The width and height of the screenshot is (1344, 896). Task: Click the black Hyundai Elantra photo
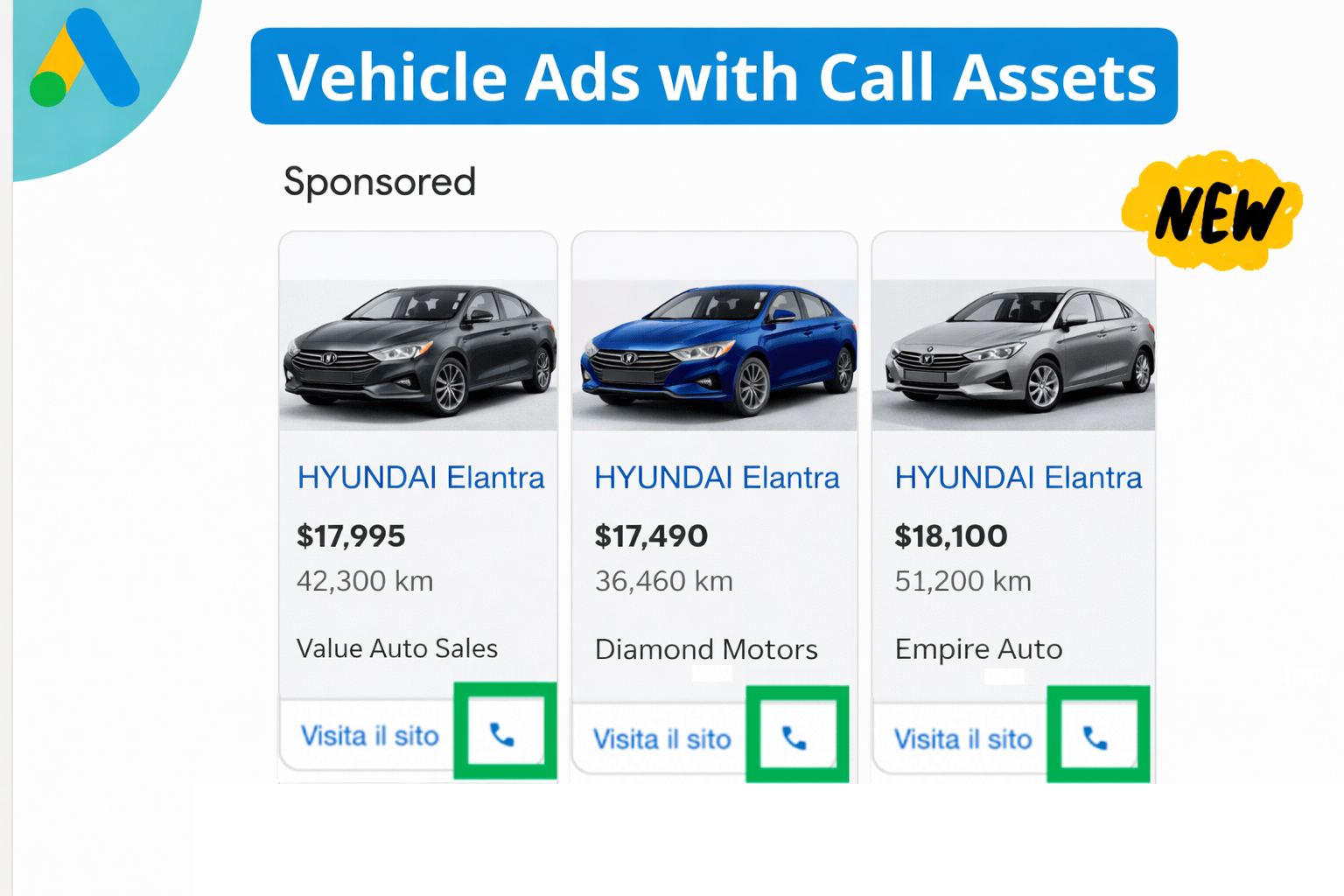(x=417, y=350)
